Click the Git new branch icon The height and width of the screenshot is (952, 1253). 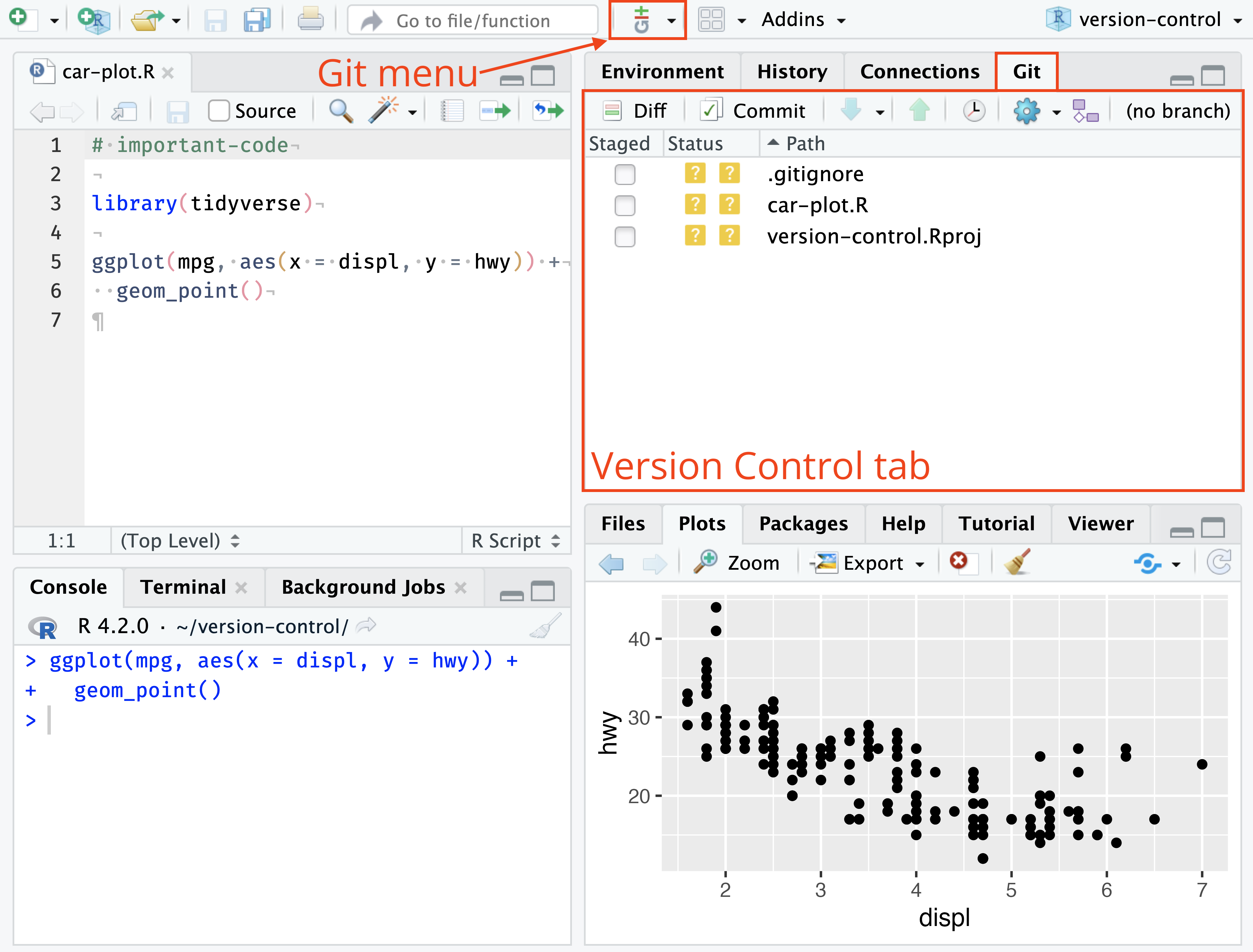(x=1085, y=111)
